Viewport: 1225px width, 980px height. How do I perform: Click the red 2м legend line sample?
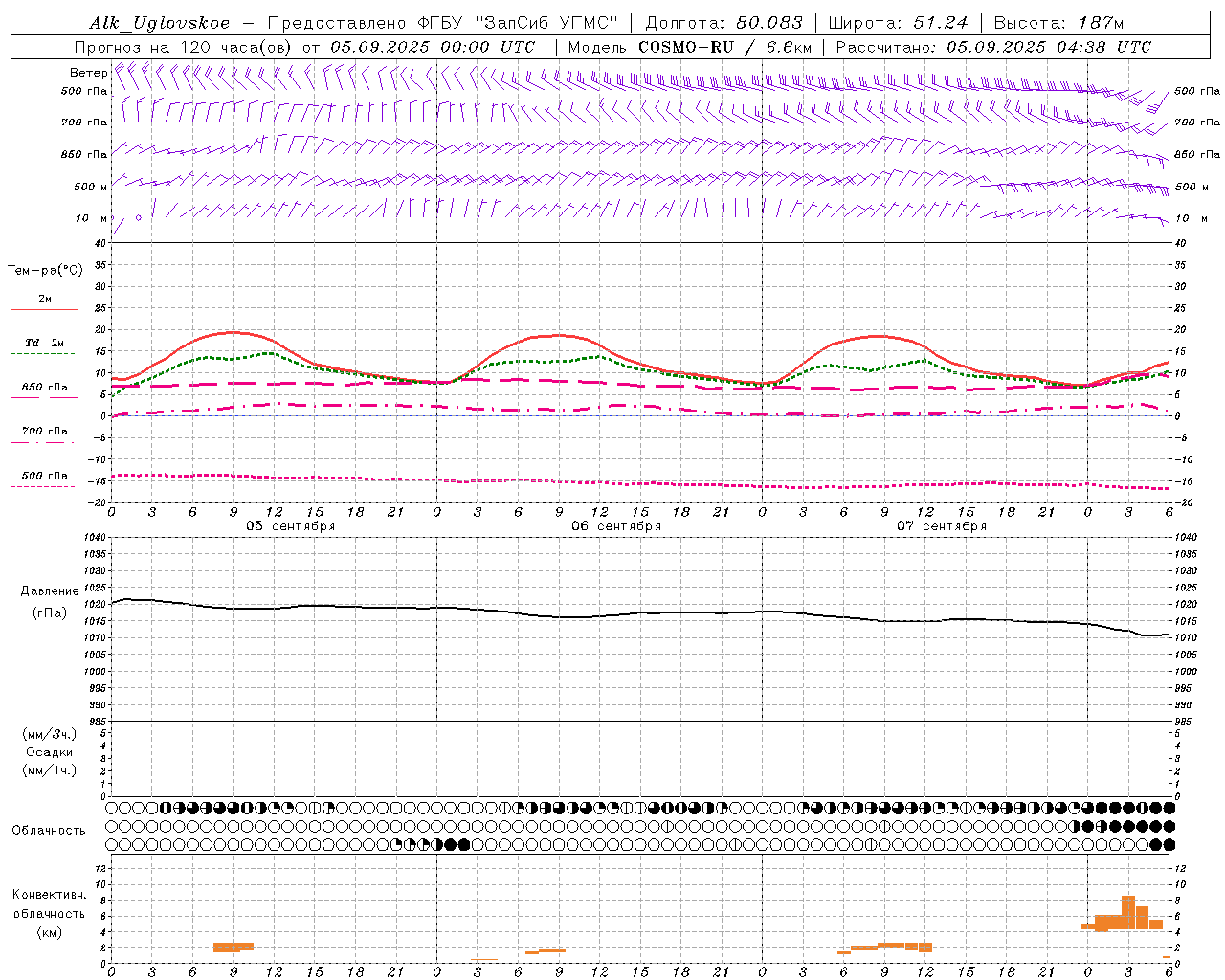tap(44, 310)
